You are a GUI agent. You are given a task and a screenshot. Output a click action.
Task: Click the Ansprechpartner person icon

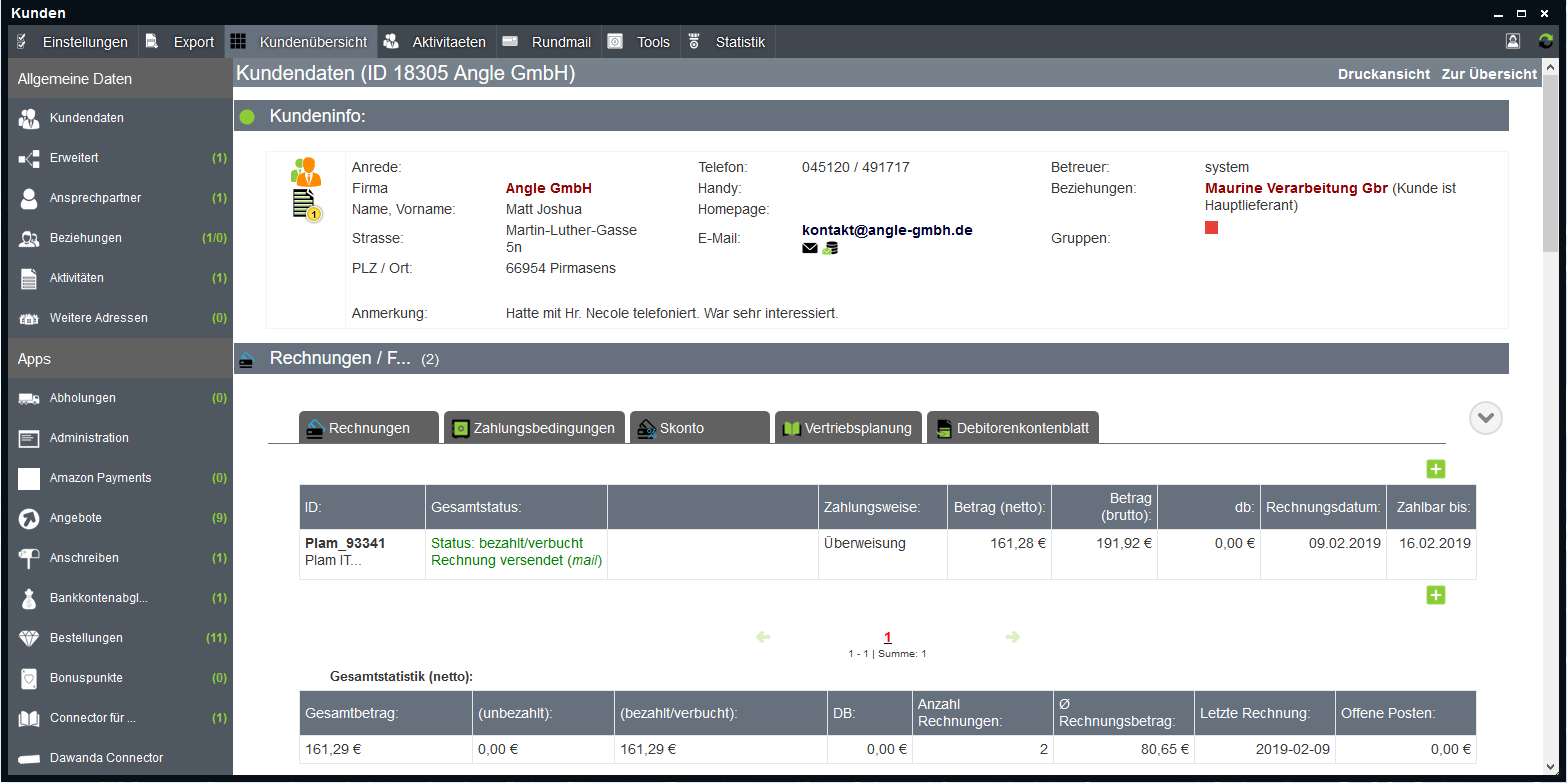pyautogui.click(x=29, y=198)
